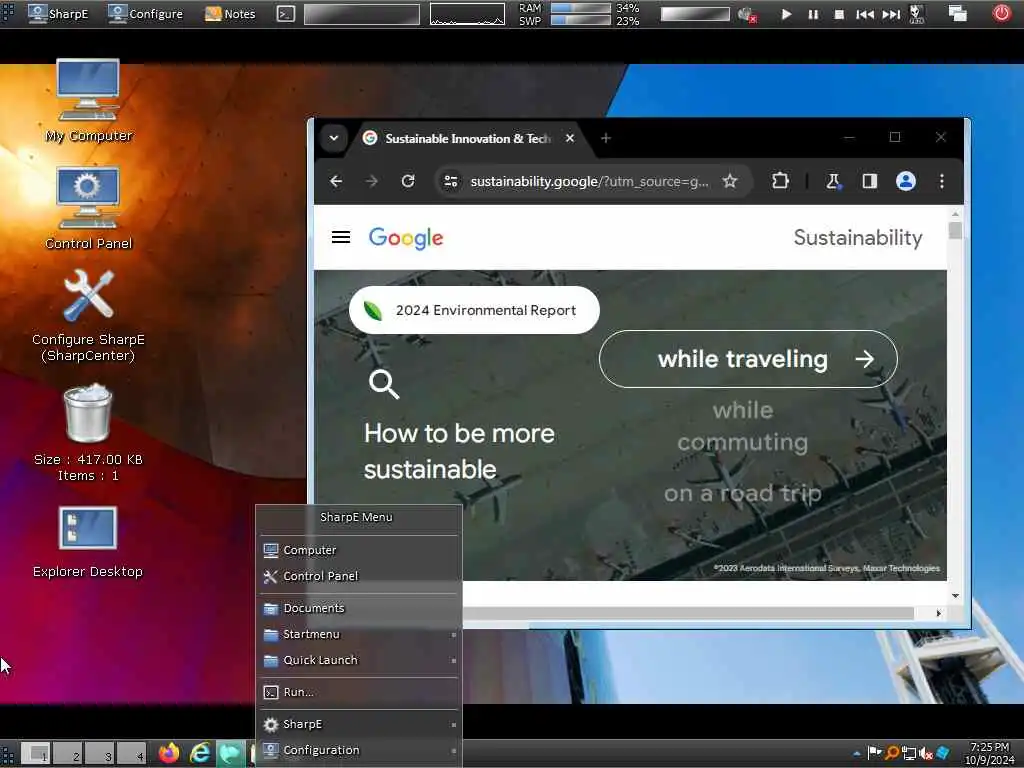
Task: Click the show desktop windows icon
Action: pos(957,13)
